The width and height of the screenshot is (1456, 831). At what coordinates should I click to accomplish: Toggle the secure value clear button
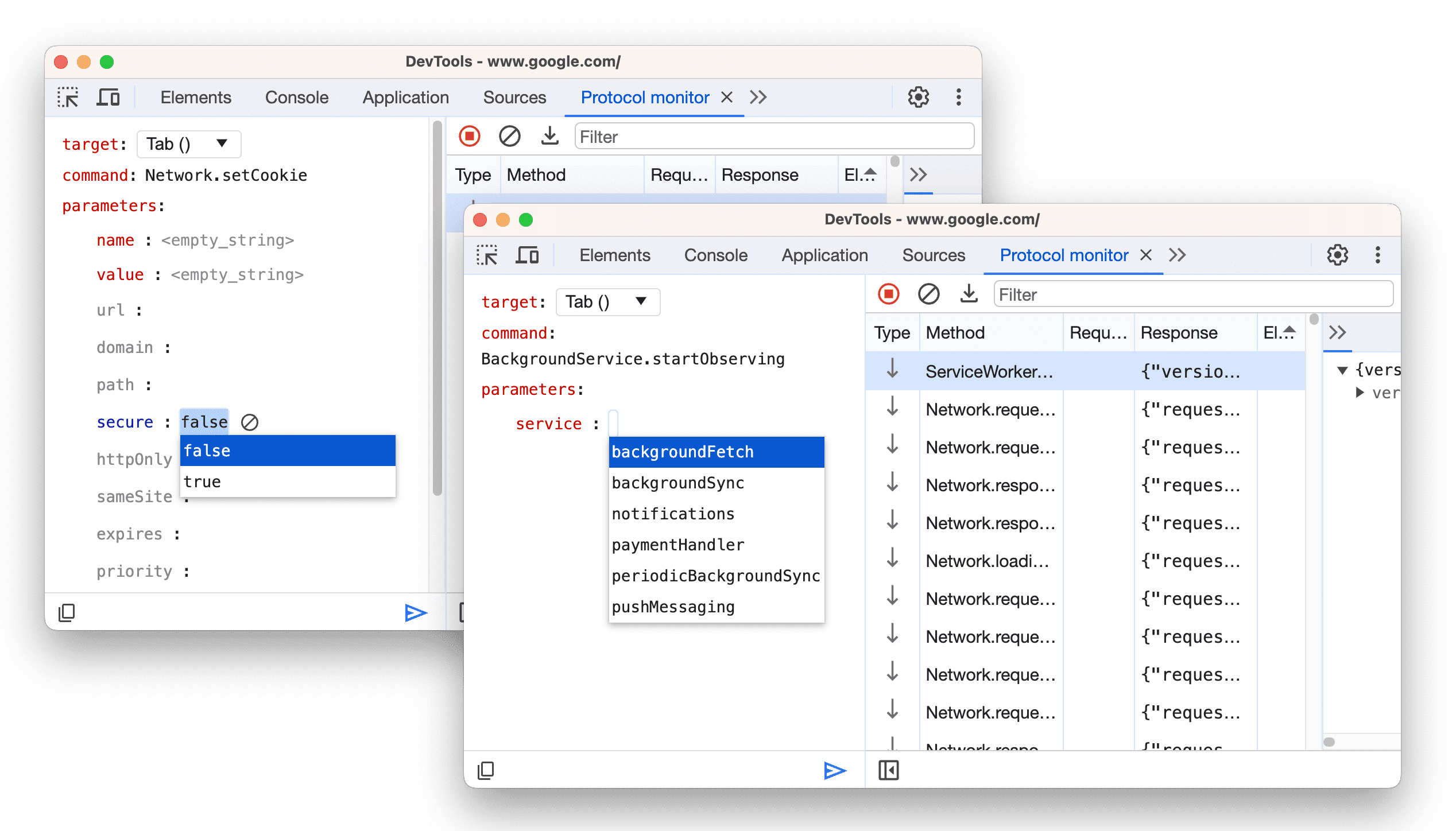pos(252,421)
